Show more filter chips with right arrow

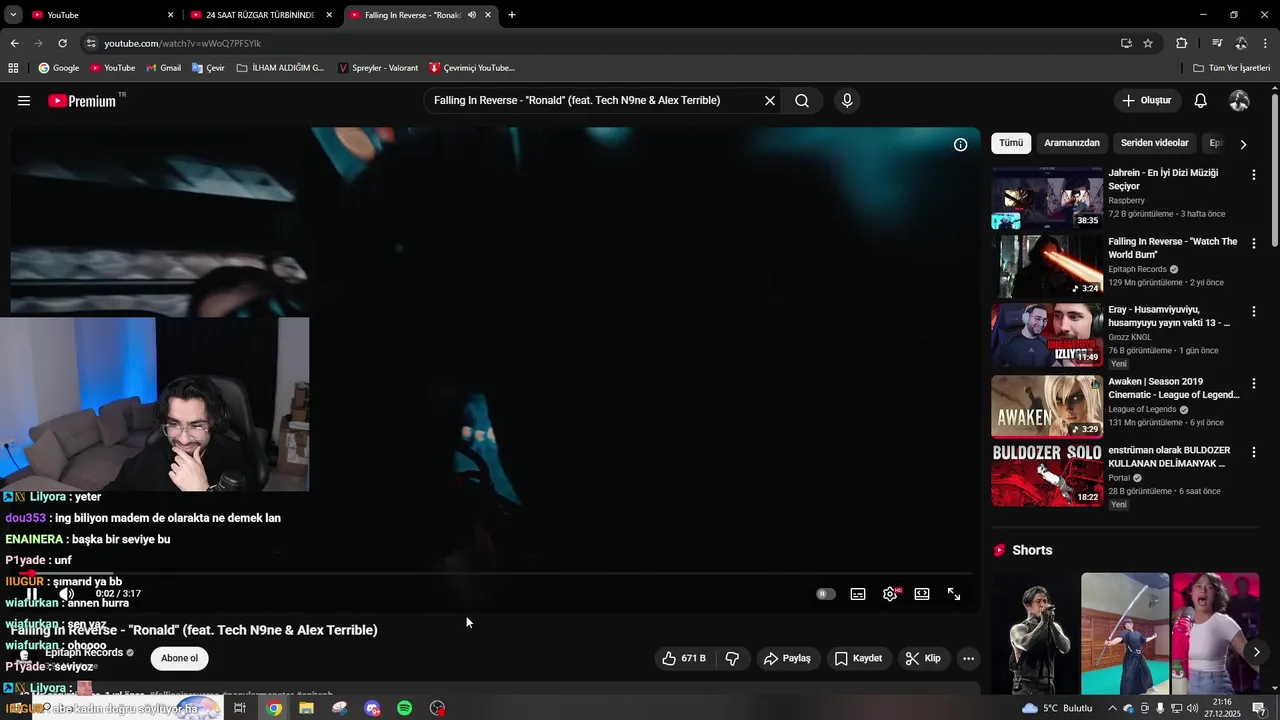pyautogui.click(x=1243, y=144)
